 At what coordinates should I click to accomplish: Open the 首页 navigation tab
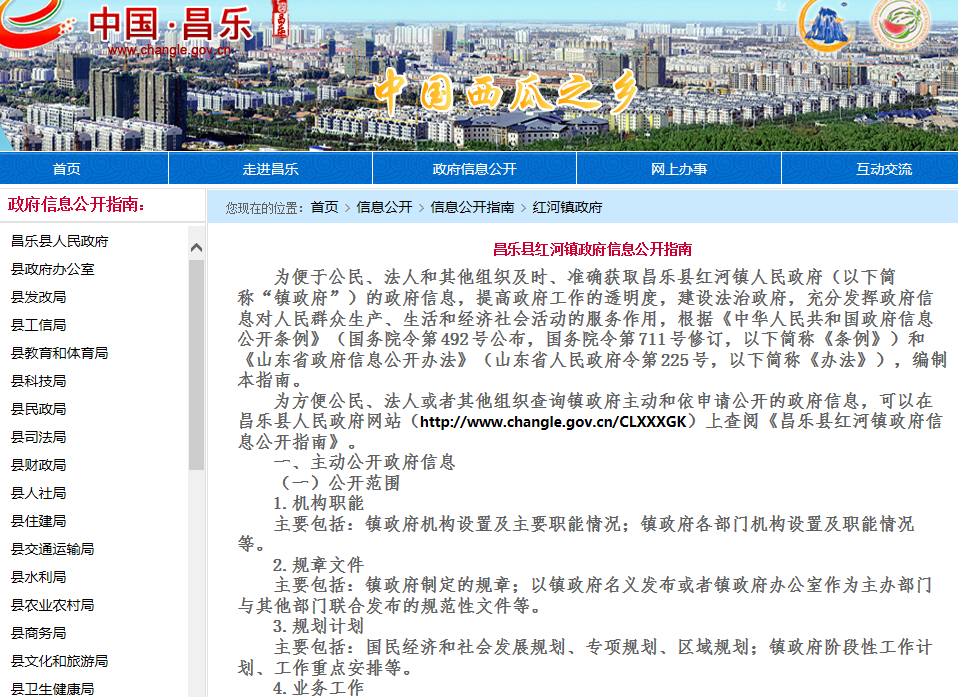tap(67, 169)
